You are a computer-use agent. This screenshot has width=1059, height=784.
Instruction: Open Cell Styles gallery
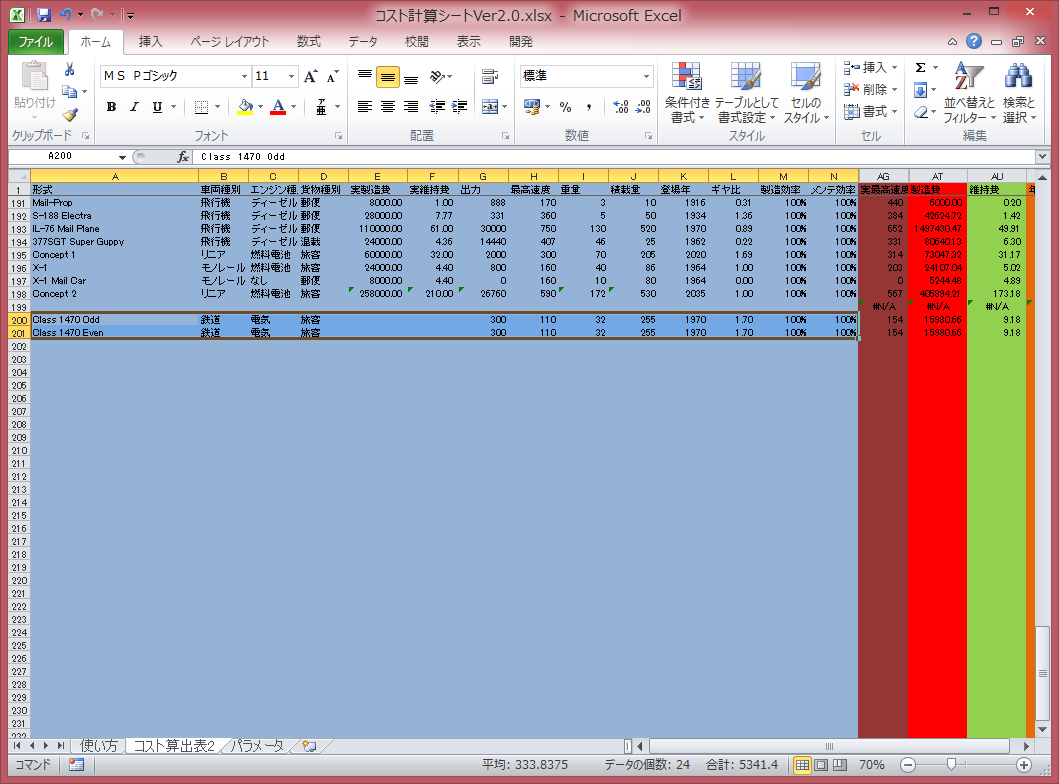pyautogui.click(x=806, y=93)
